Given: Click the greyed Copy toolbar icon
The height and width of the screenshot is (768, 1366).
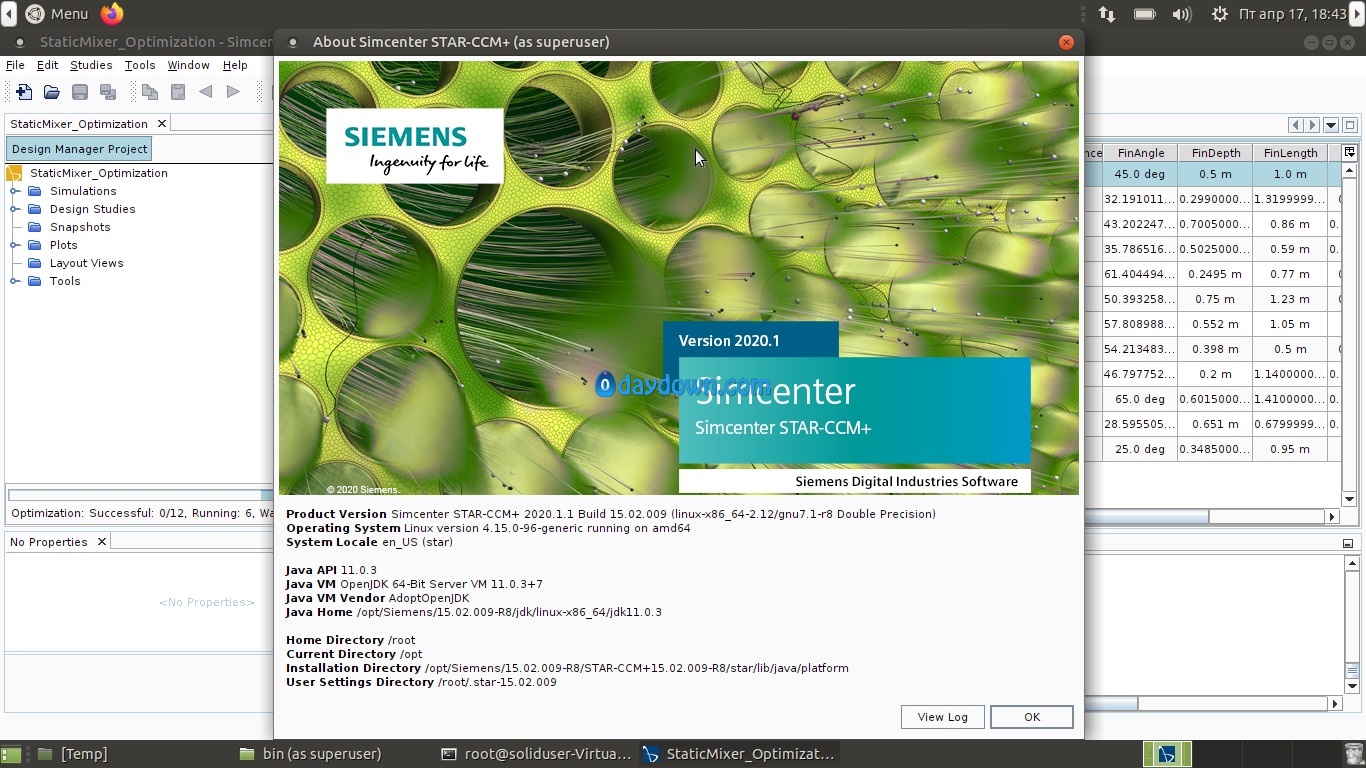Looking at the screenshot, I should [x=150, y=92].
